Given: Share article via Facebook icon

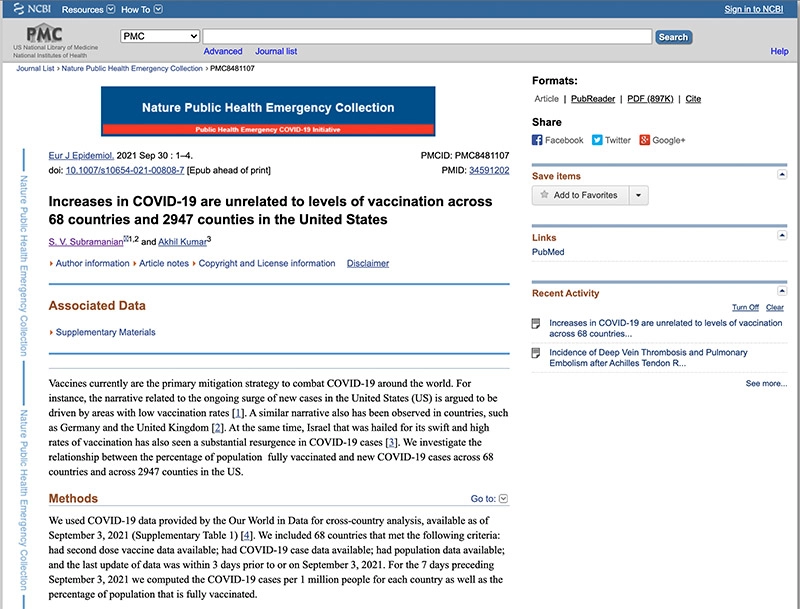Looking at the screenshot, I should coord(537,140).
